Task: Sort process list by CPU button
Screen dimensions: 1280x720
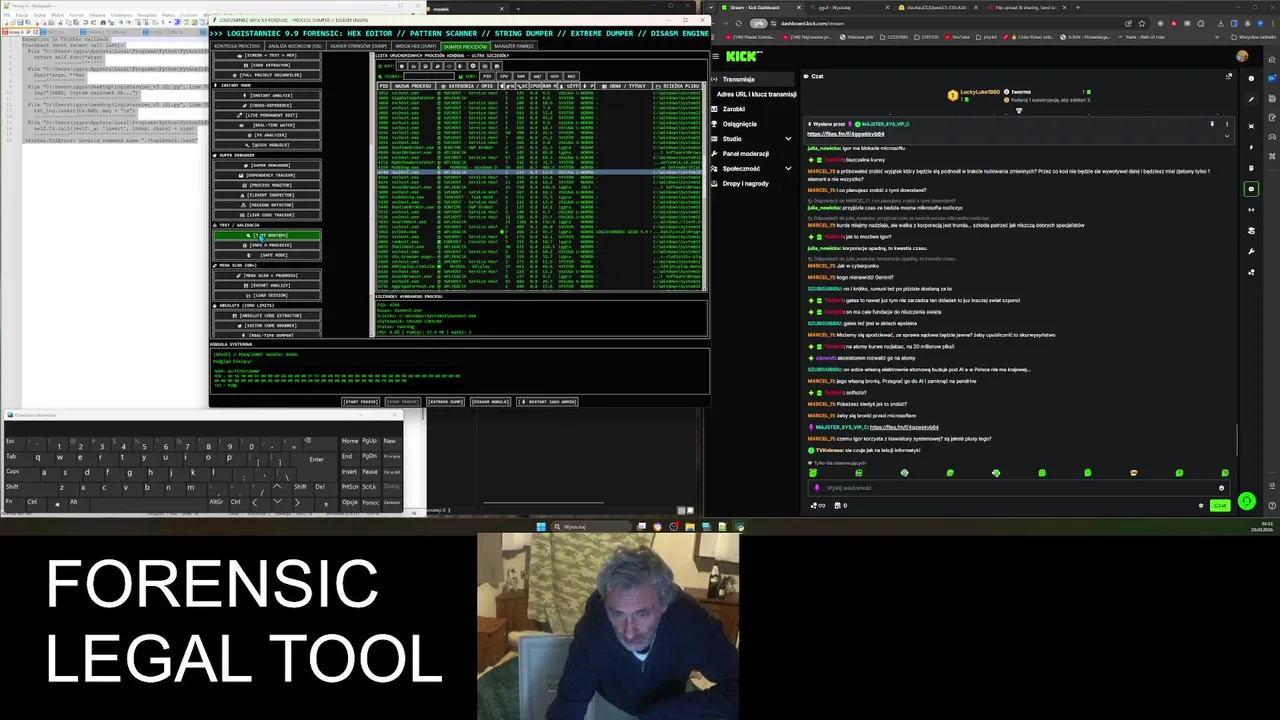Action: [x=504, y=76]
